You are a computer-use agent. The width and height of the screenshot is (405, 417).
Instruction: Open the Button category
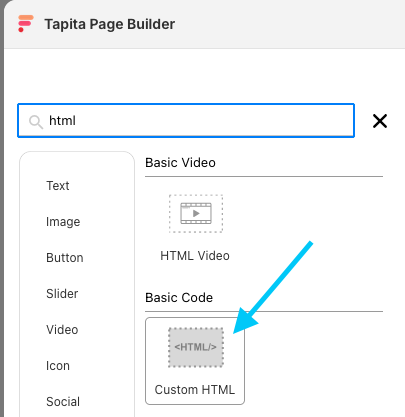point(65,258)
